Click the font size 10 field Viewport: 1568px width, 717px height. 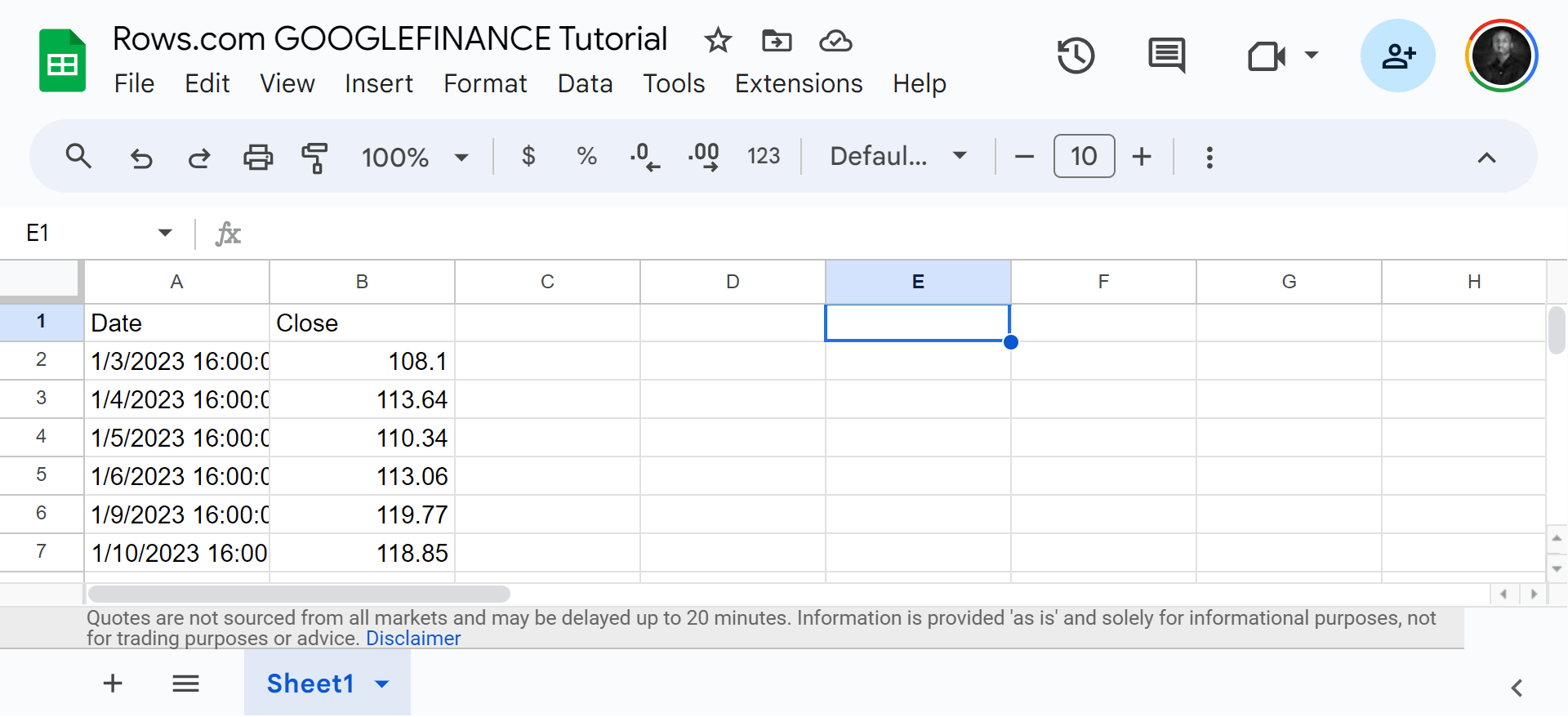1084,156
